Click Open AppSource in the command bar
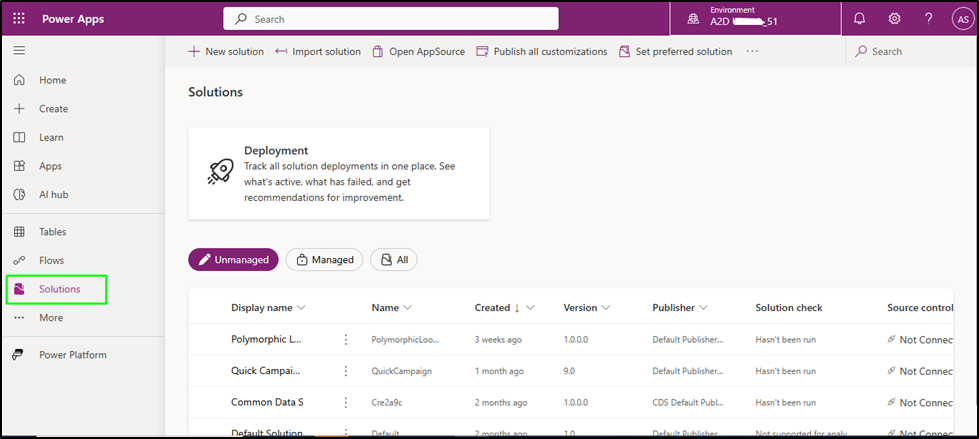Image resolution: width=979 pixels, height=439 pixels. [418, 52]
